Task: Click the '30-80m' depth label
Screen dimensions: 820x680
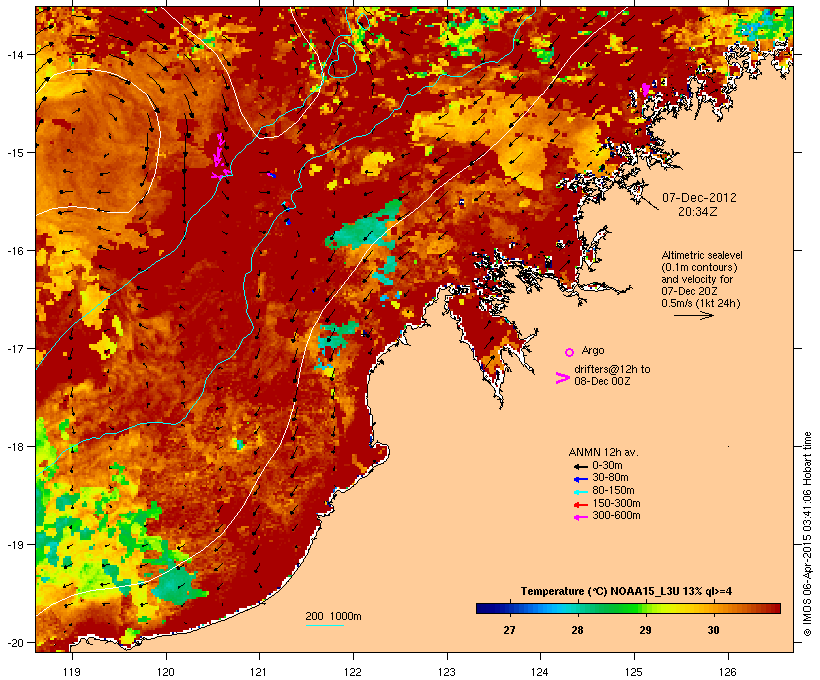Action: (x=610, y=478)
